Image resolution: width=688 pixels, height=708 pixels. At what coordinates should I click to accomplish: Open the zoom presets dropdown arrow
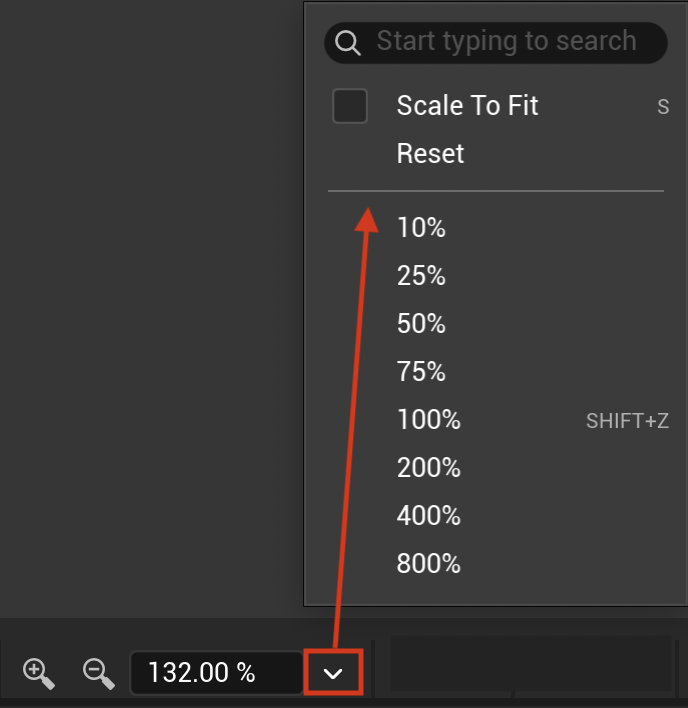click(333, 673)
